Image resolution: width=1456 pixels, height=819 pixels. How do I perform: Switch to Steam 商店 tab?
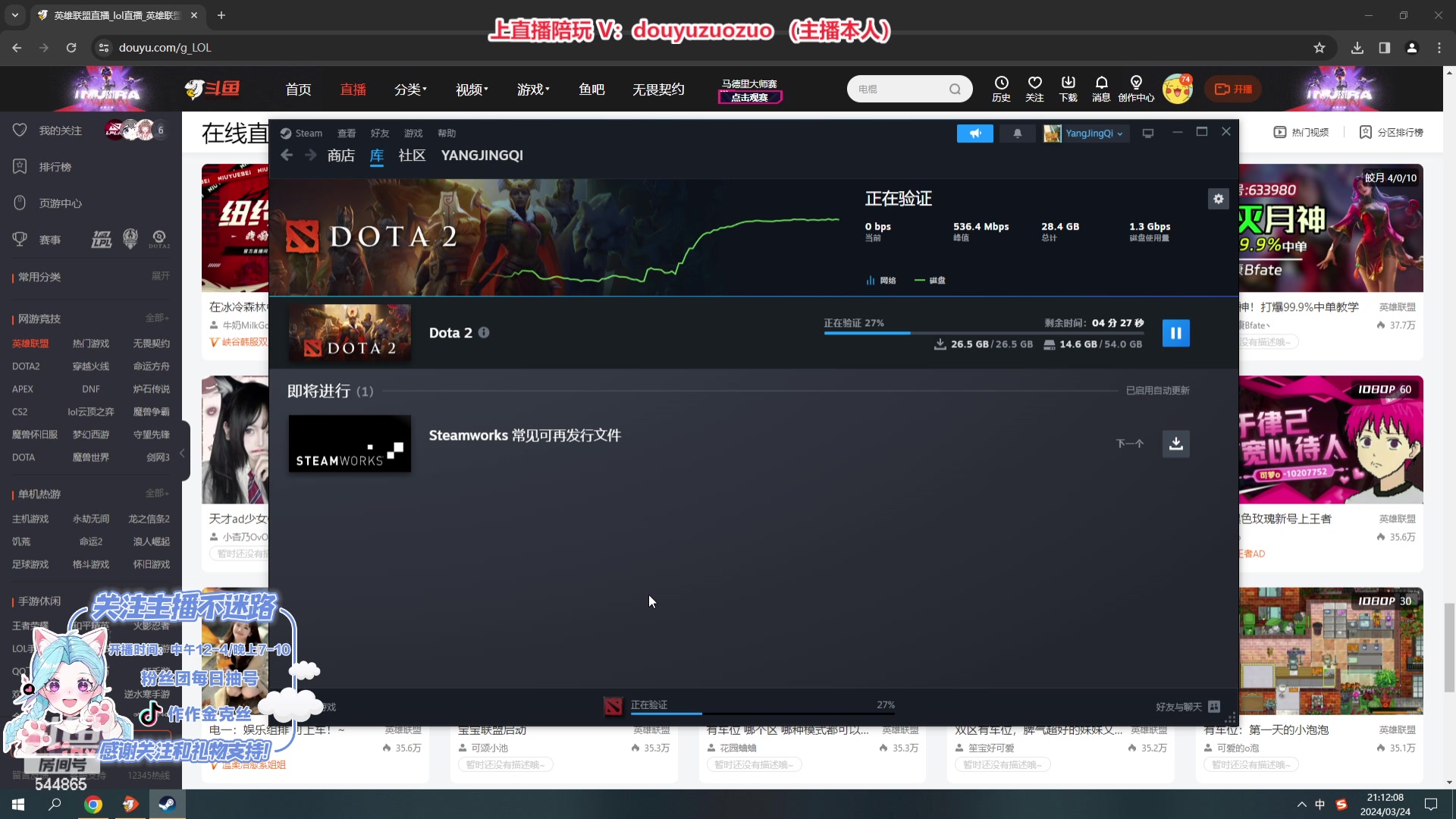(341, 155)
